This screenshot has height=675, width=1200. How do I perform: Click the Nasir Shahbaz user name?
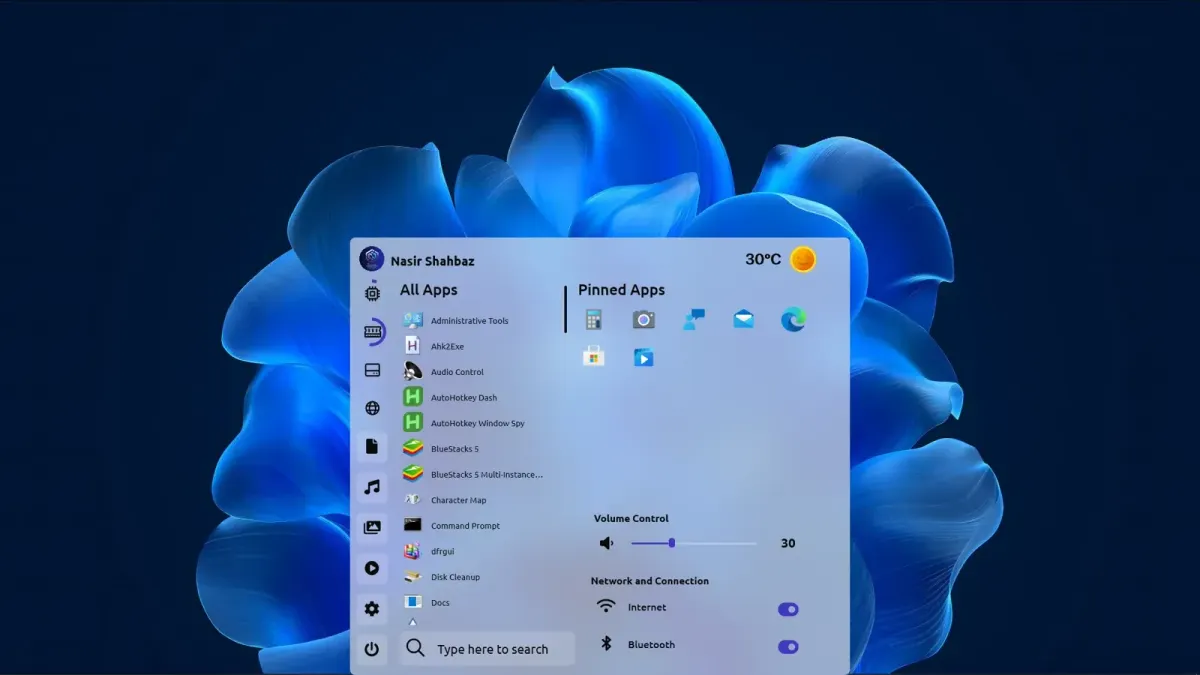[433, 261]
